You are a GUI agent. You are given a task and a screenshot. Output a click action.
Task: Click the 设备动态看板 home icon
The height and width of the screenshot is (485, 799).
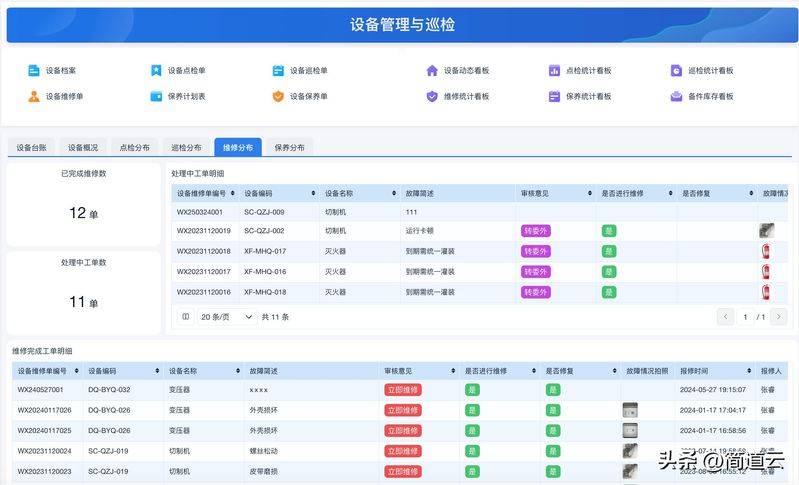tap(432, 71)
